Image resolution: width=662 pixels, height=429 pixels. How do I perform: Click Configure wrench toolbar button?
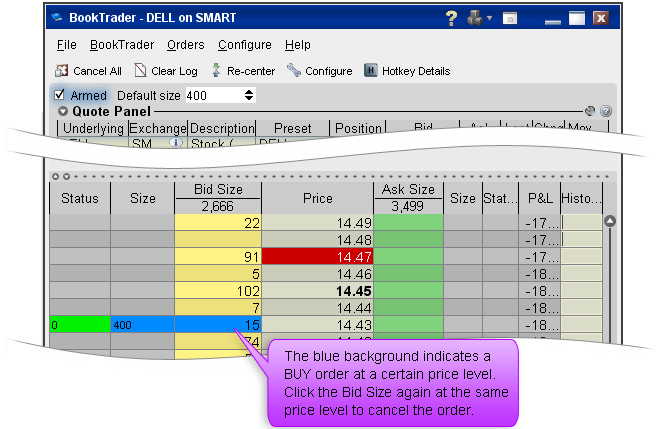(320, 71)
